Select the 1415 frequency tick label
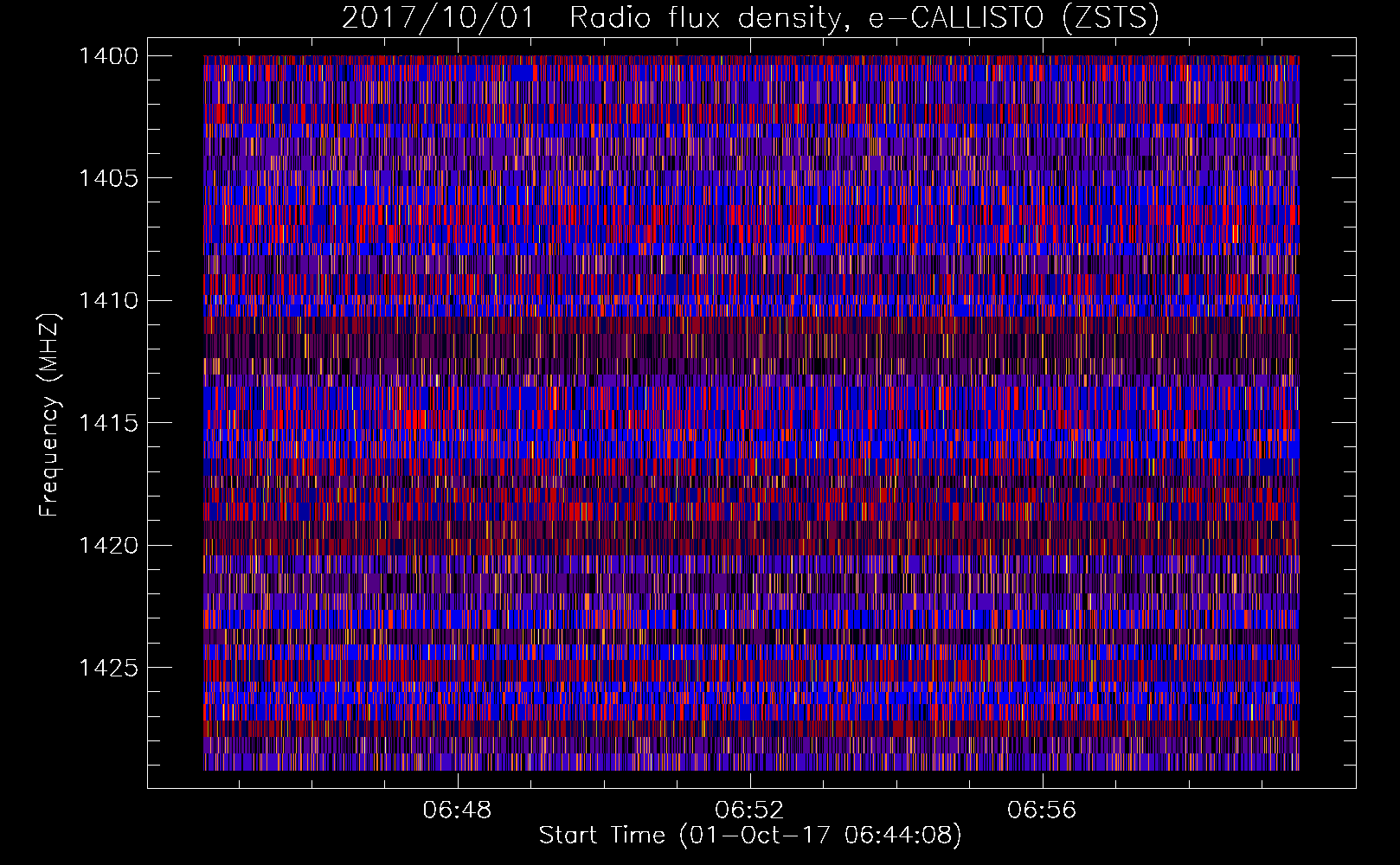Viewport: 1400px width, 865px height. (x=108, y=423)
